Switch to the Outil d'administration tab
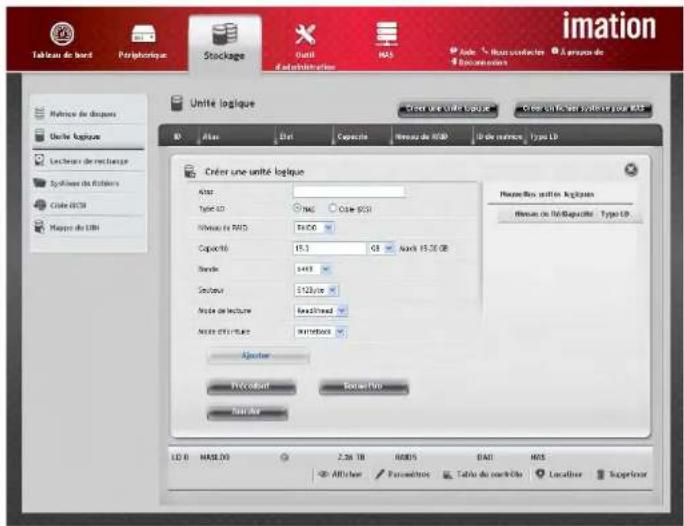The image size is (684, 526). pos(305,61)
